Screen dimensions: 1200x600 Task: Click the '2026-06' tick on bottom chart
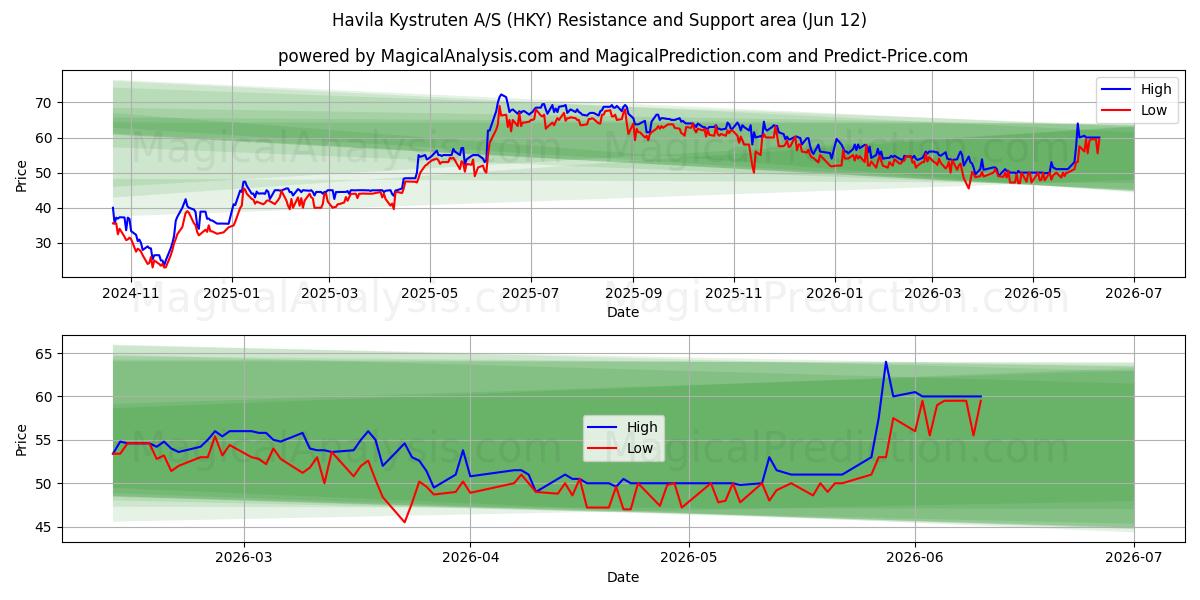[x=915, y=557]
